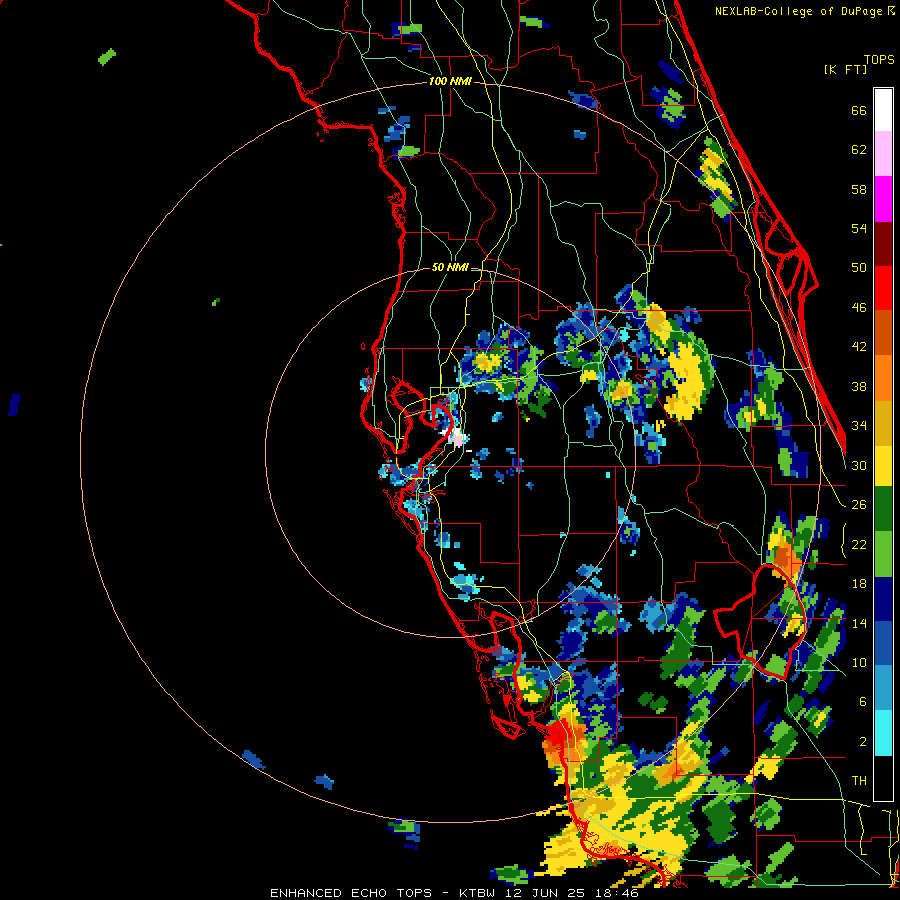Image resolution: width=900 pixels, height=900 pixels.
Task: Click the gold legend swatch near 34
Action: [x=883, y=423]
